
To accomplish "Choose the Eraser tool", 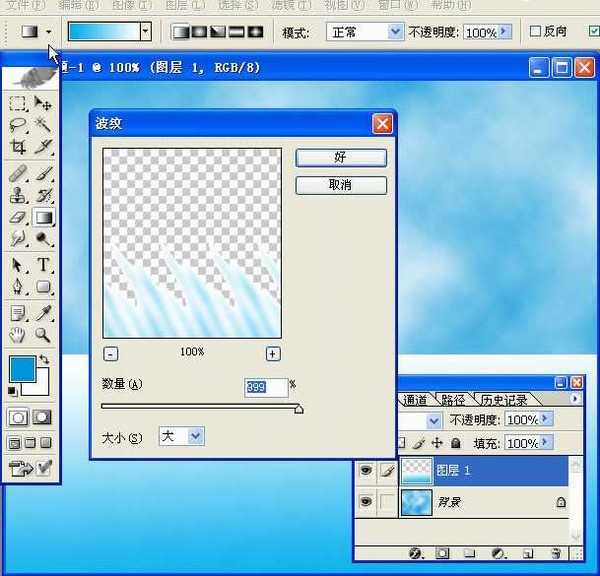I will [x=18, y=217].
